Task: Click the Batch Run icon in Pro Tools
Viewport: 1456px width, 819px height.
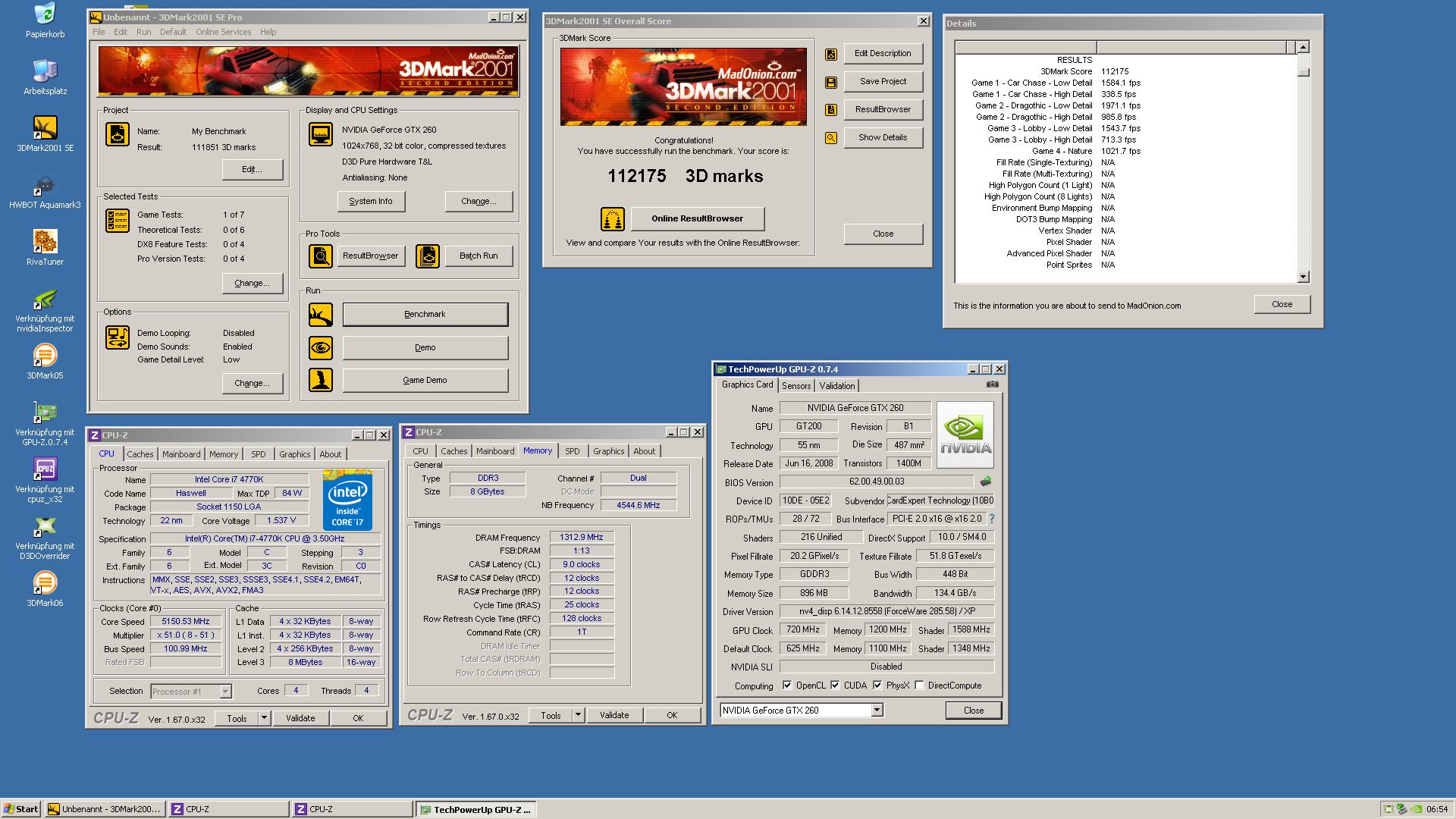Action: click(428, 256)
